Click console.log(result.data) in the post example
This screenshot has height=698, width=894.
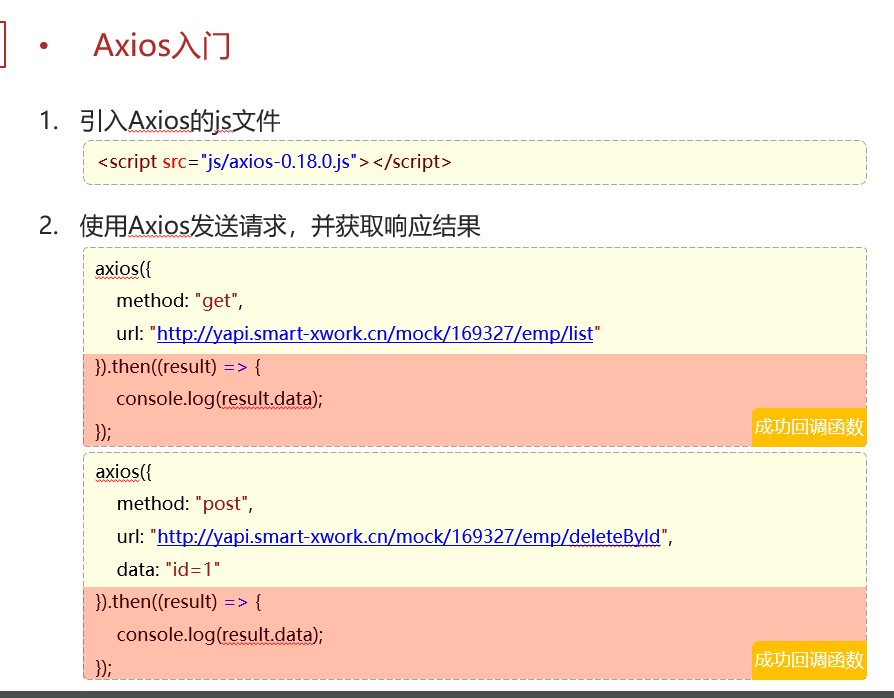point(220,635)
